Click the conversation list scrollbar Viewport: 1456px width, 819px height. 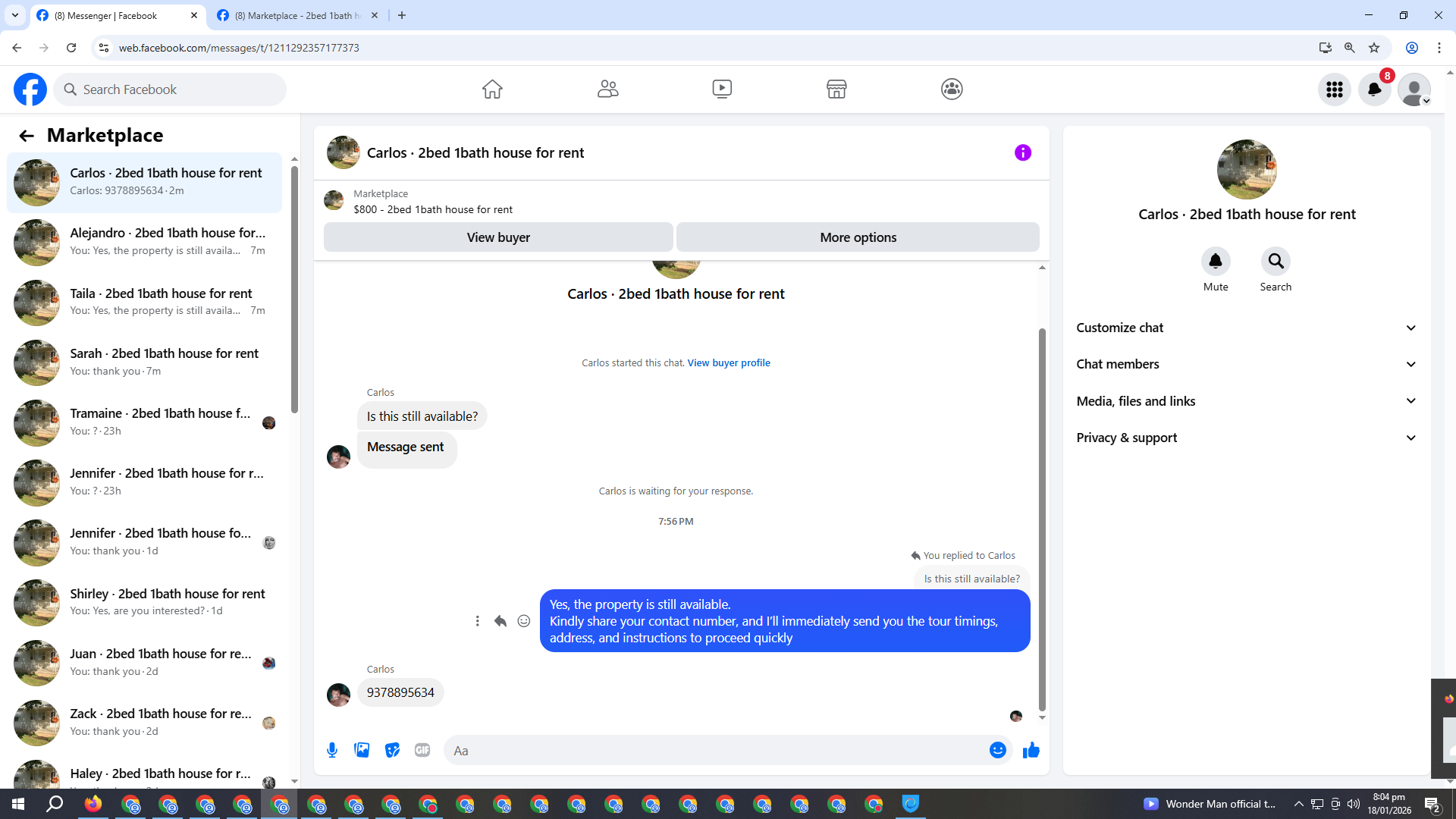coord(294,288)
